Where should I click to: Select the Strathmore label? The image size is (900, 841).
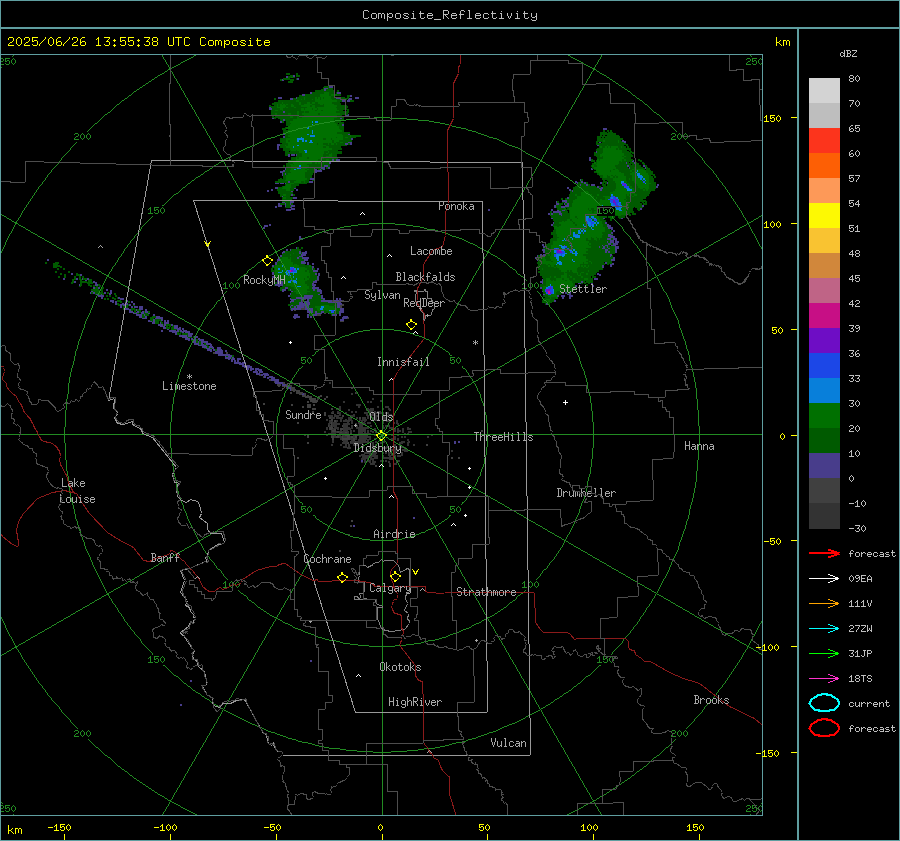(486, 592)
